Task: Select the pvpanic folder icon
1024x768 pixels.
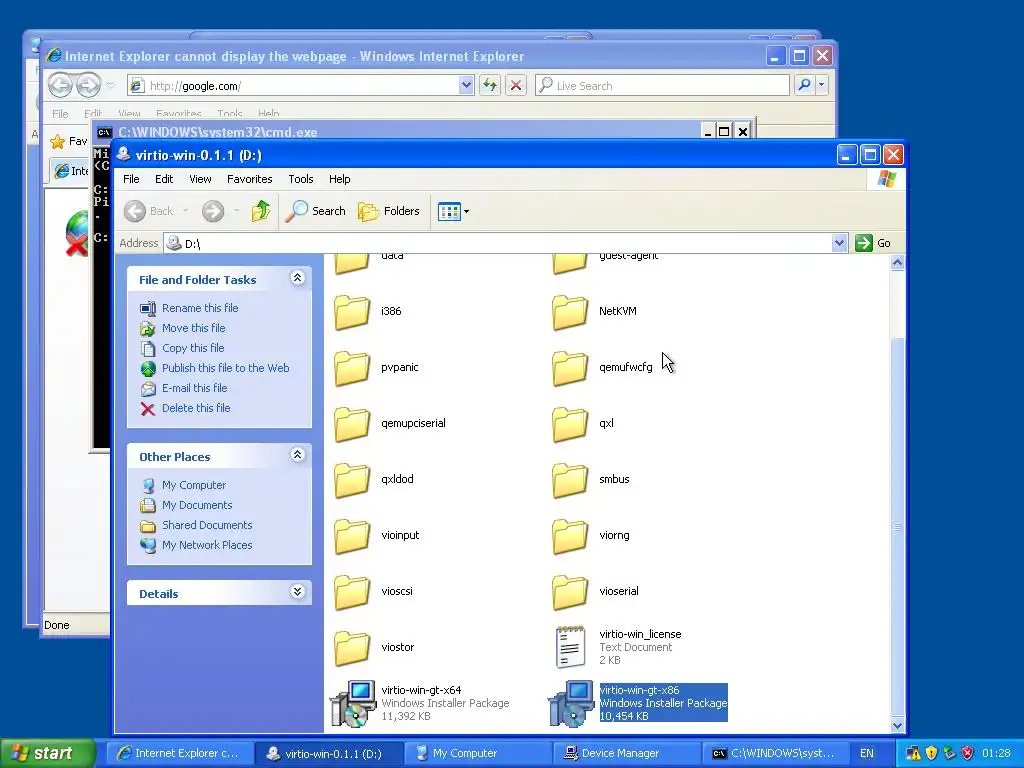Action: tap(352, 368)
